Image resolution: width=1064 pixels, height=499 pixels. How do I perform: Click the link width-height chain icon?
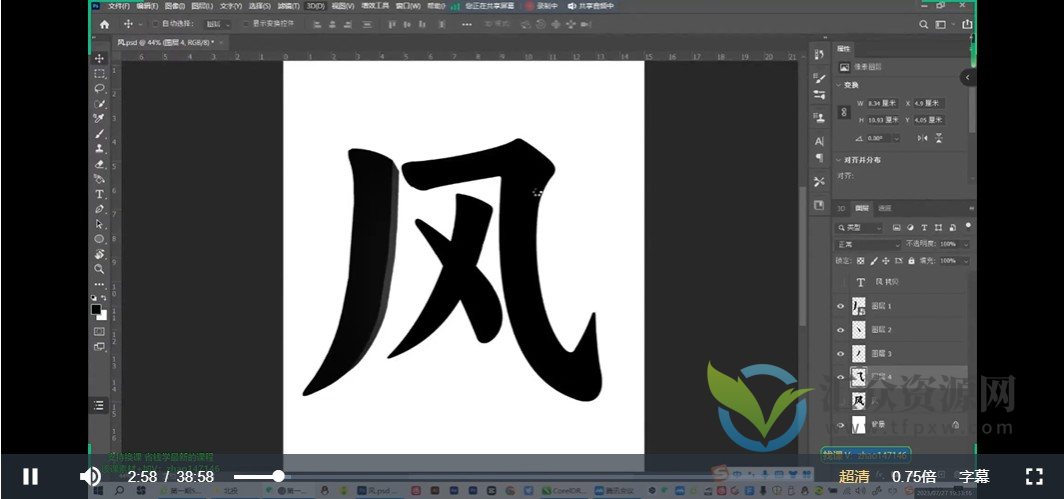844,111
